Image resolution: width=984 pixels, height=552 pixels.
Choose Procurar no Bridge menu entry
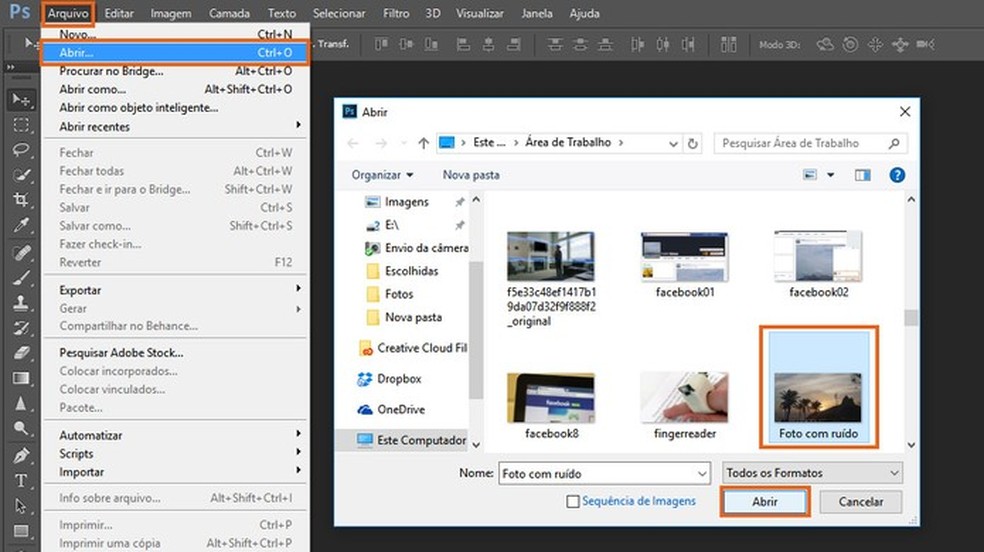[110, 71]
